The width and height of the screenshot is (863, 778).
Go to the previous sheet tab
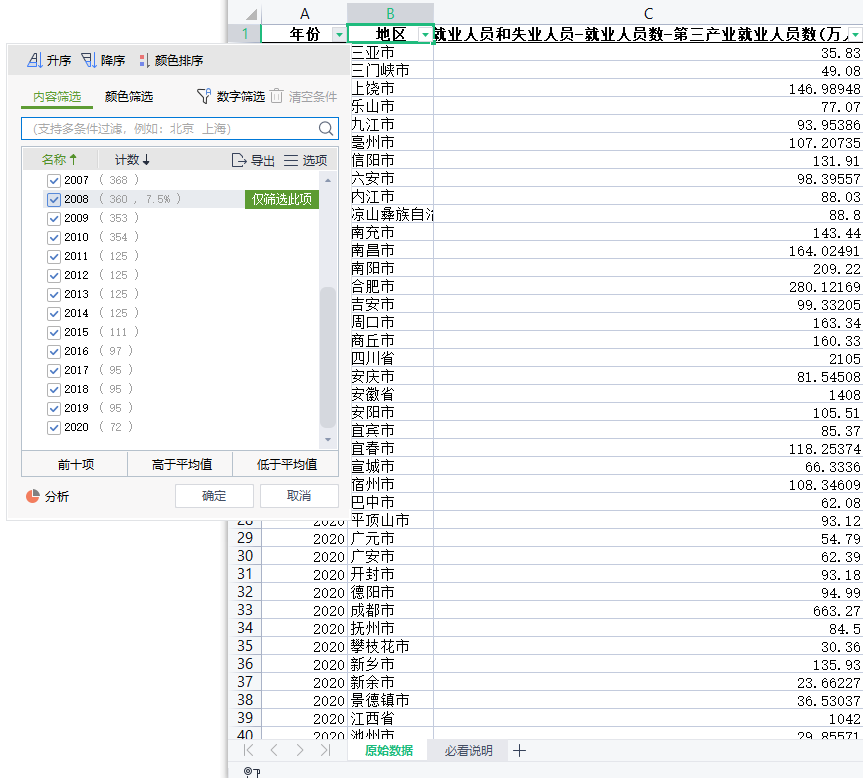[x=274, y=750]
